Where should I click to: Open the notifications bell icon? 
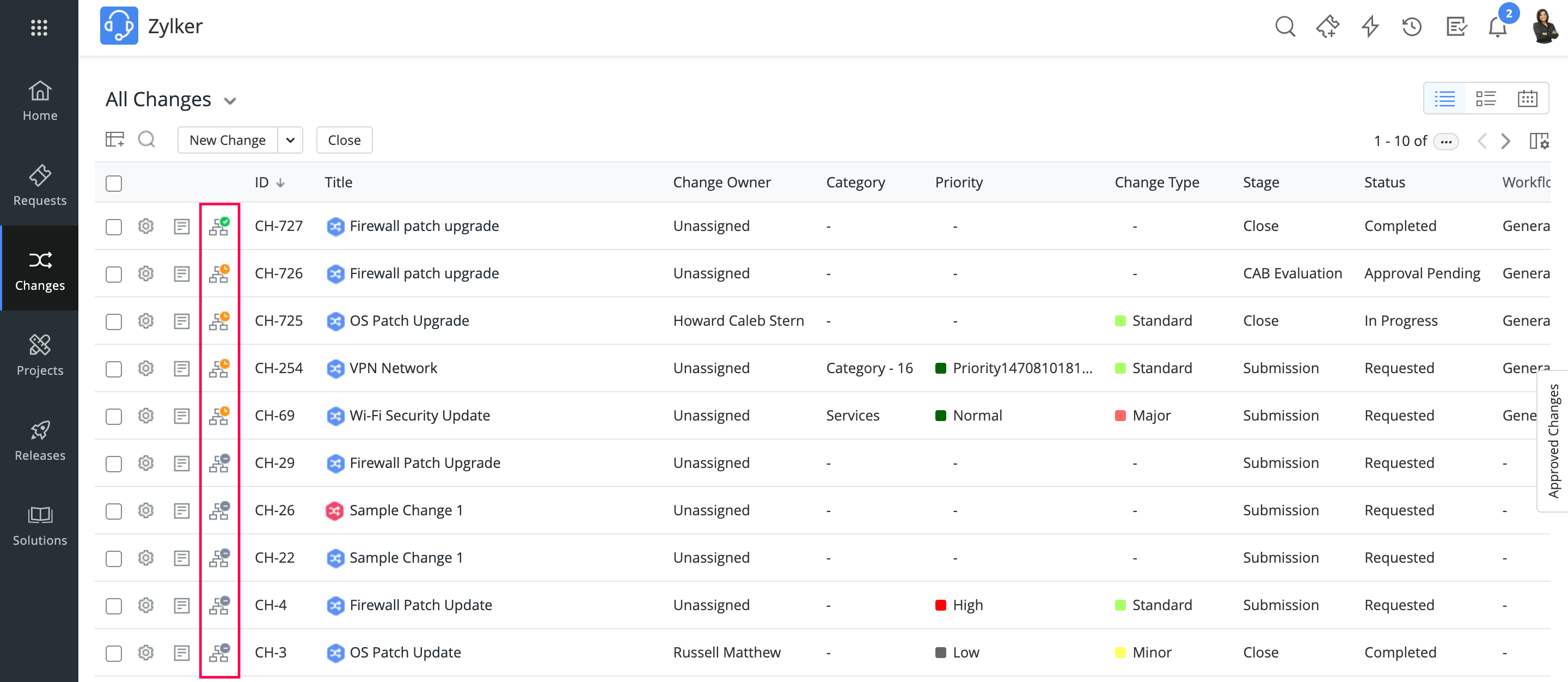coord(1497,27)
